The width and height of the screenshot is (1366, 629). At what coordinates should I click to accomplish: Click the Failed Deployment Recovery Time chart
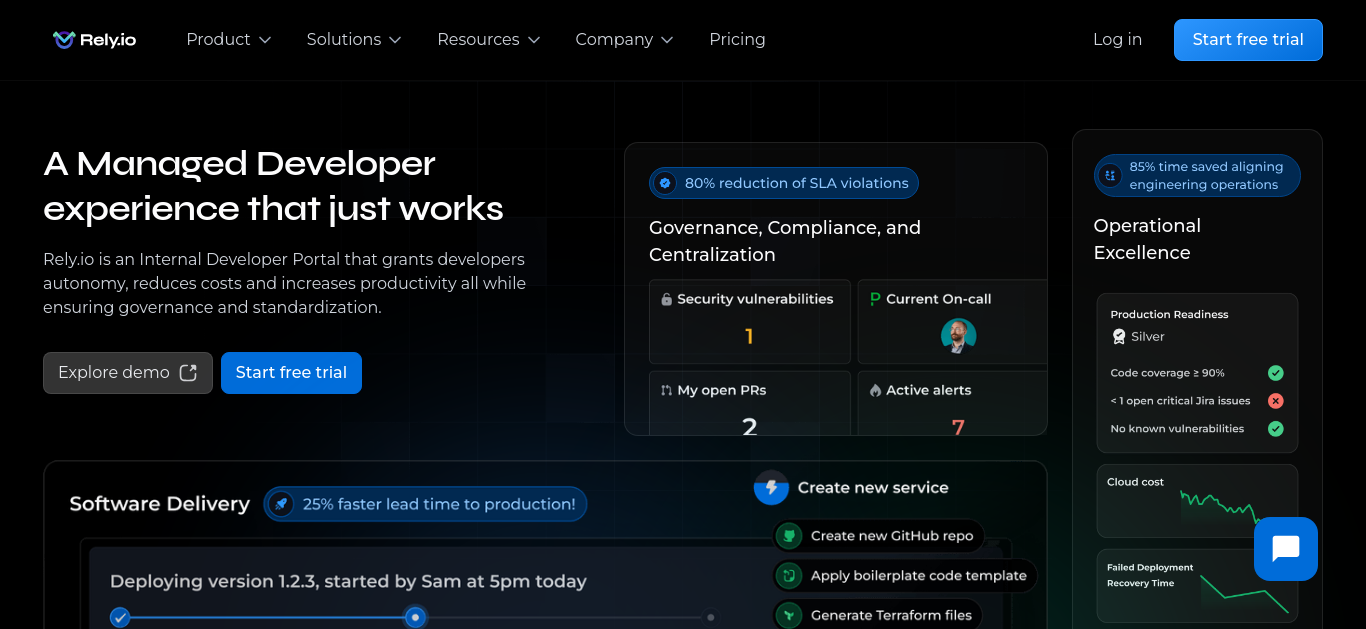[1197, 585]
